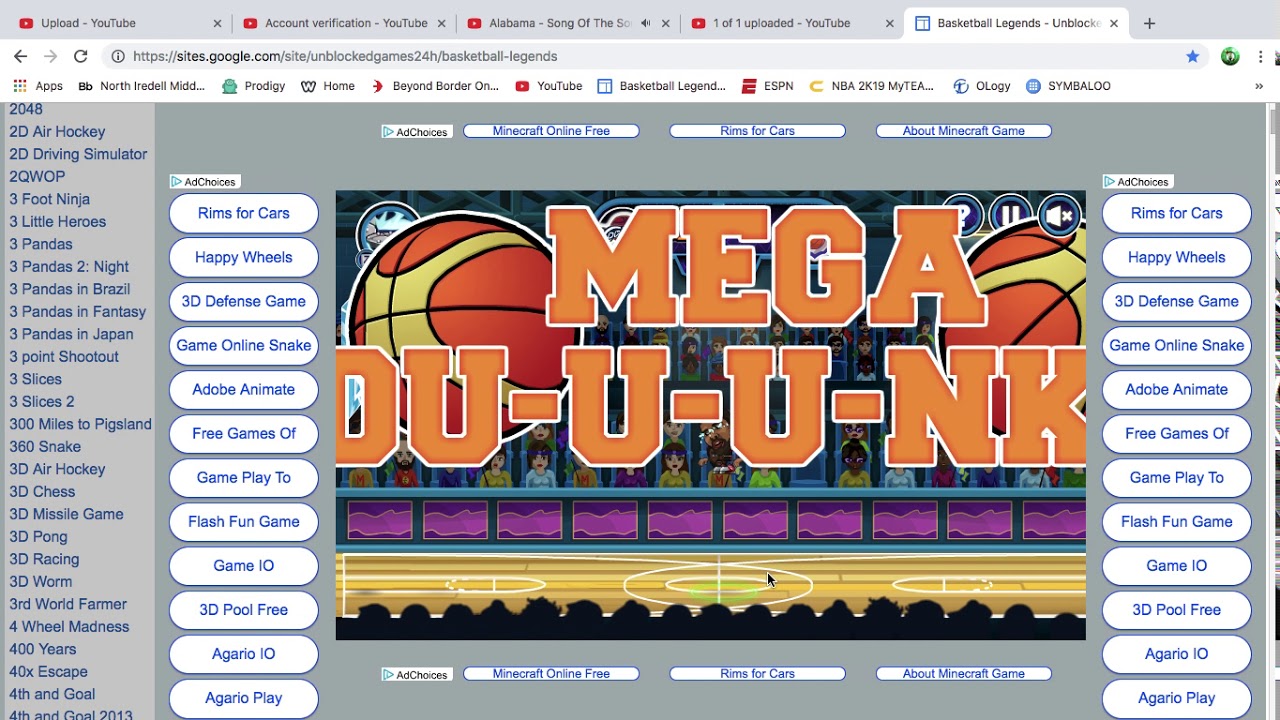
Task: Open Basketball Legend... bookmark
Action: pyautogui.click(x=661, y=86)
